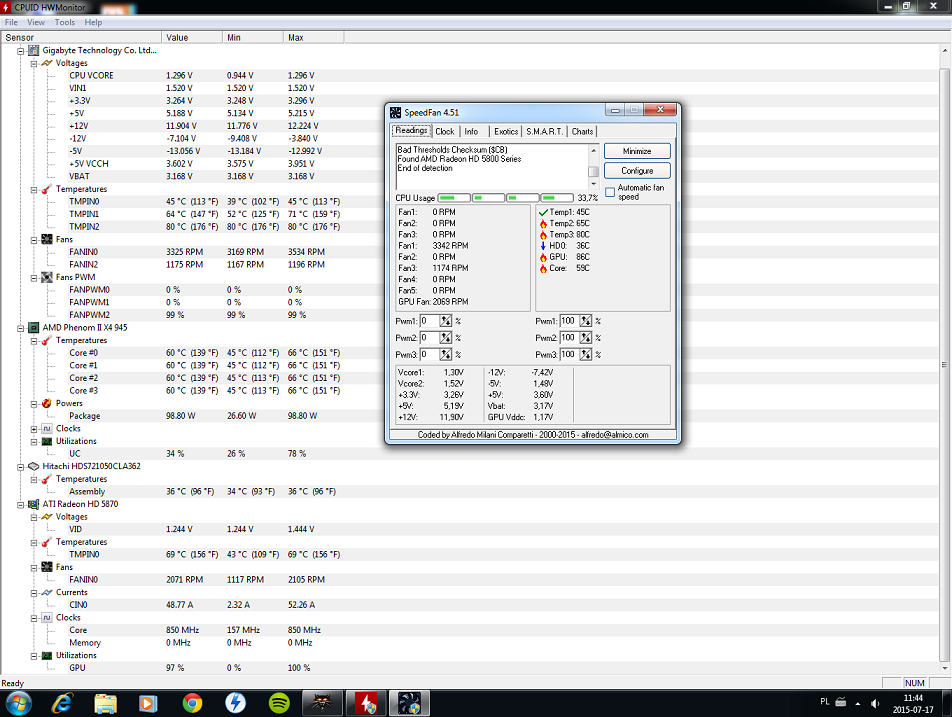
Task: Switch to the Charts tab in SpeedFan
Action: tap(582, 131)
